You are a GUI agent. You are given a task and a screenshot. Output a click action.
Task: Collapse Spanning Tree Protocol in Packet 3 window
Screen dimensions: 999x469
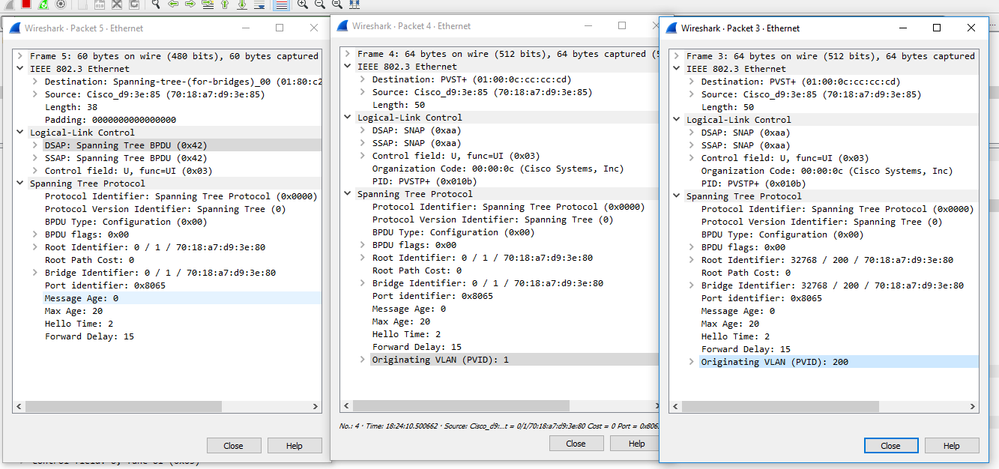coord(677,196)
